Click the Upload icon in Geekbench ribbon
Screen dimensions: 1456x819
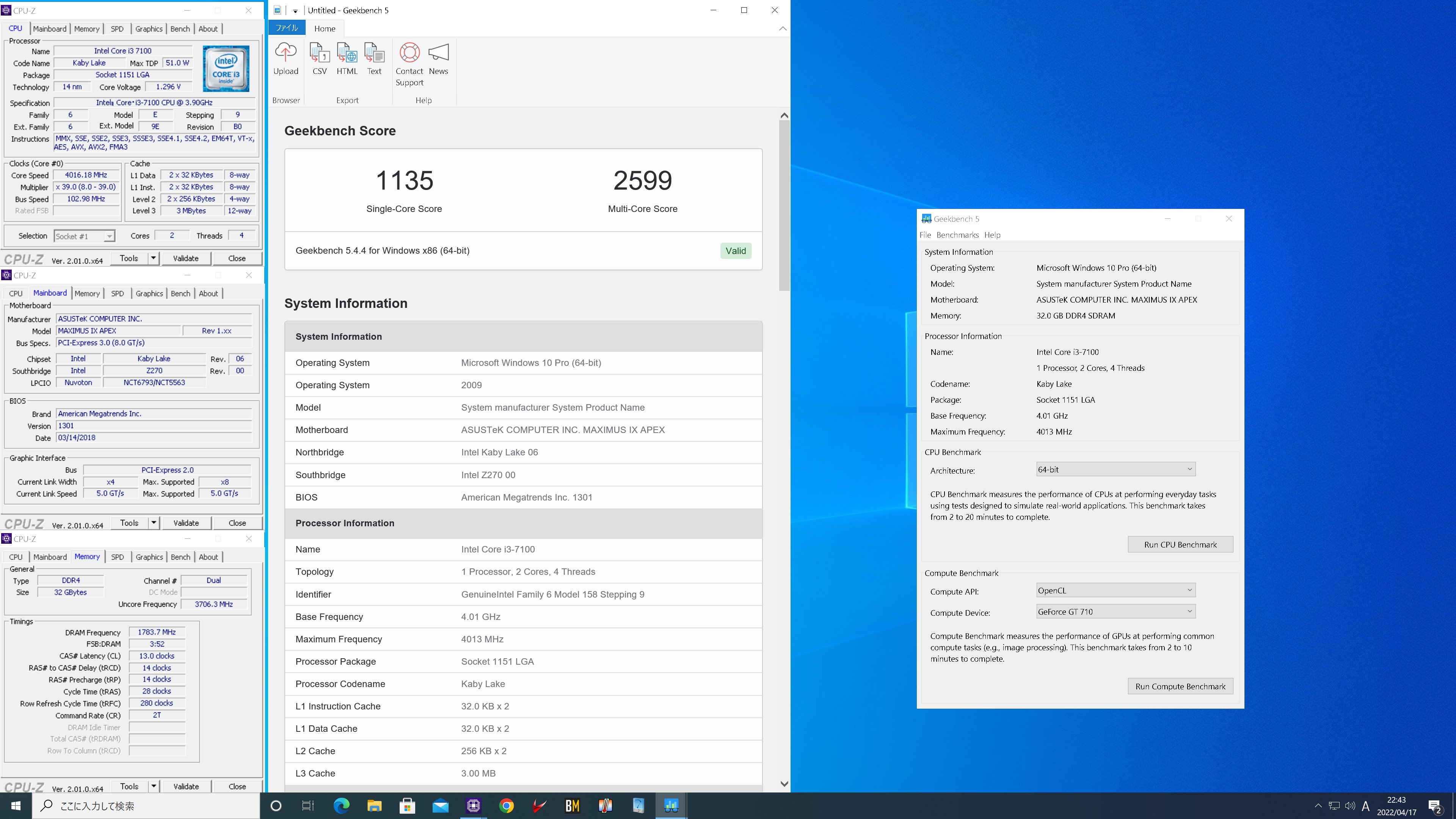[x=286, y=59]
